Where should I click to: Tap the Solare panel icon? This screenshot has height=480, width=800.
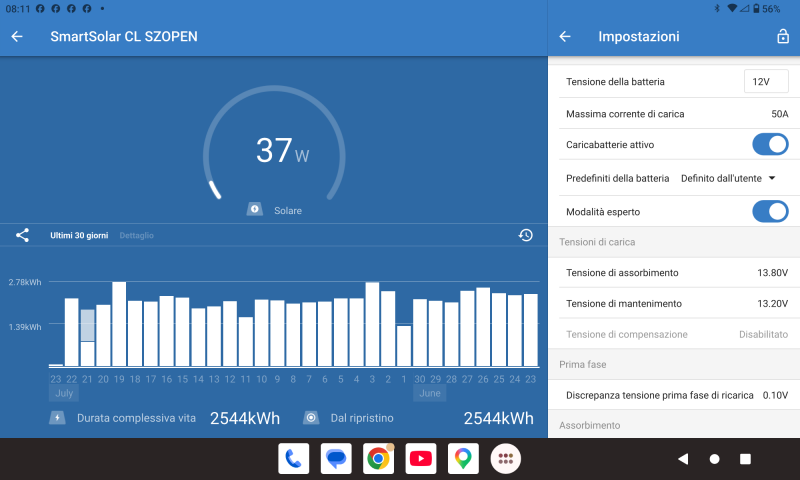(255, 209)
